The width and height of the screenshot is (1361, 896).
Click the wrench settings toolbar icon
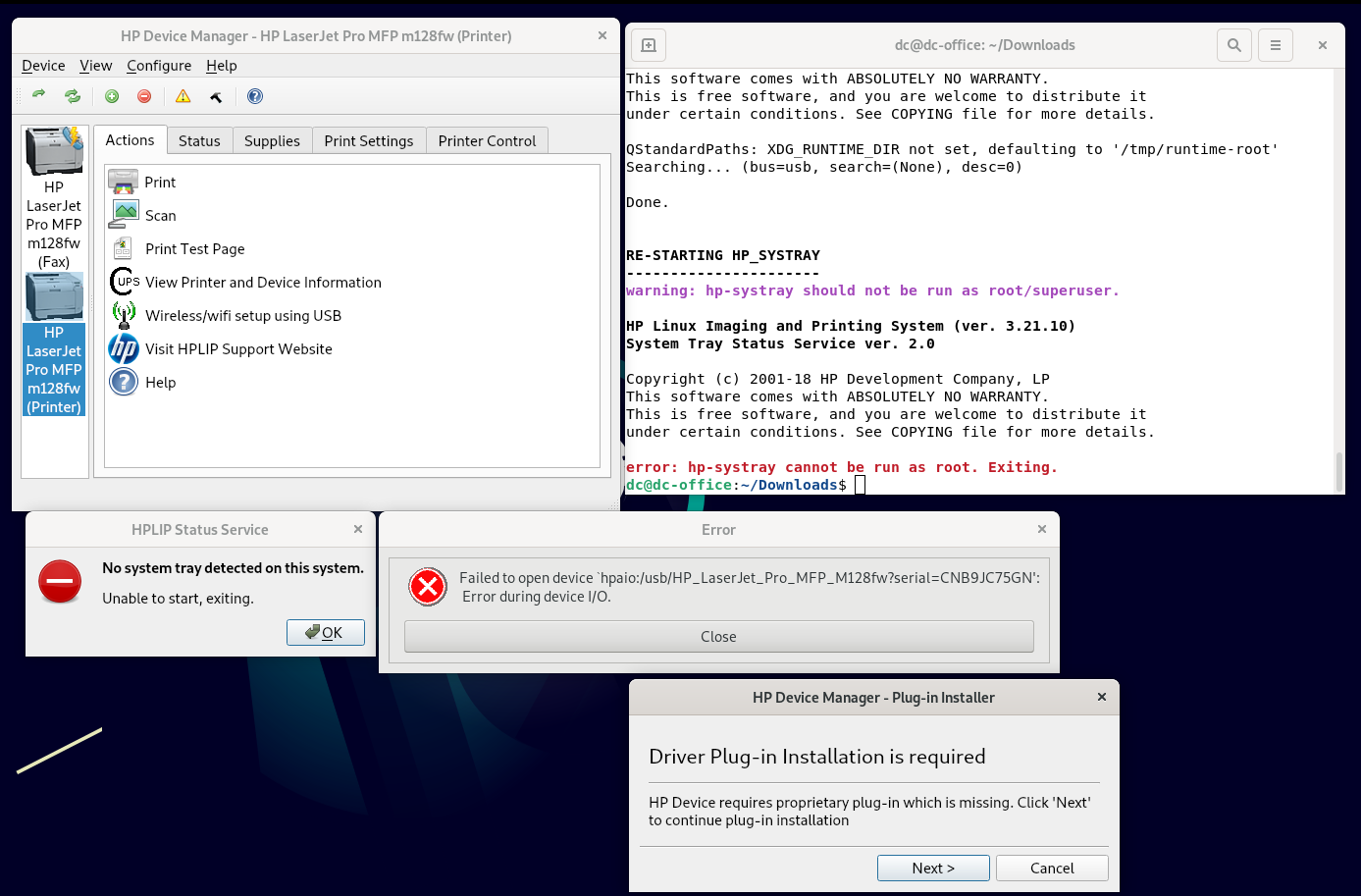216,96
